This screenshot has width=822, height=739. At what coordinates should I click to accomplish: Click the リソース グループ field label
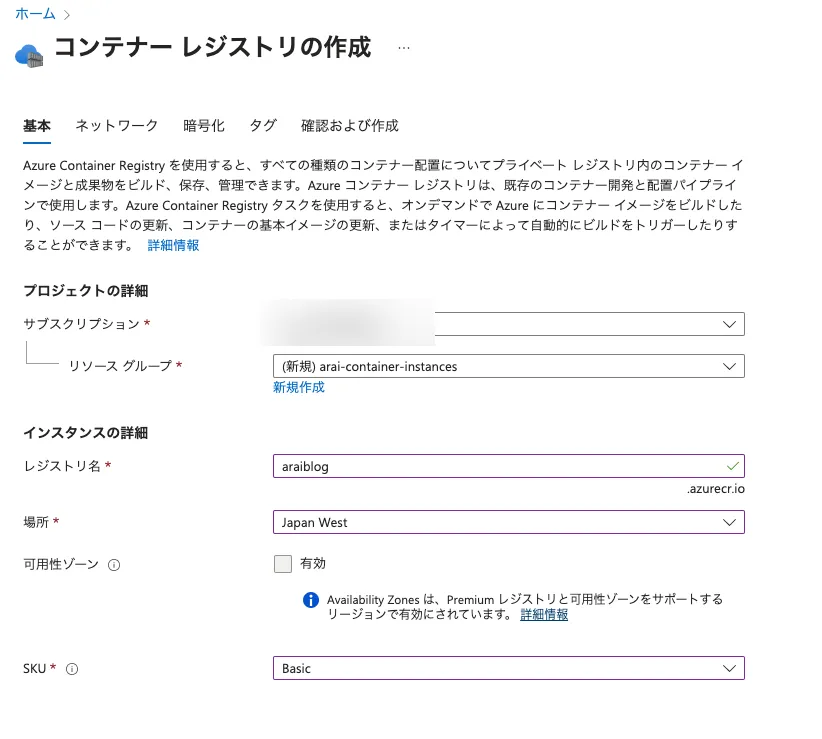click(121, 366)
